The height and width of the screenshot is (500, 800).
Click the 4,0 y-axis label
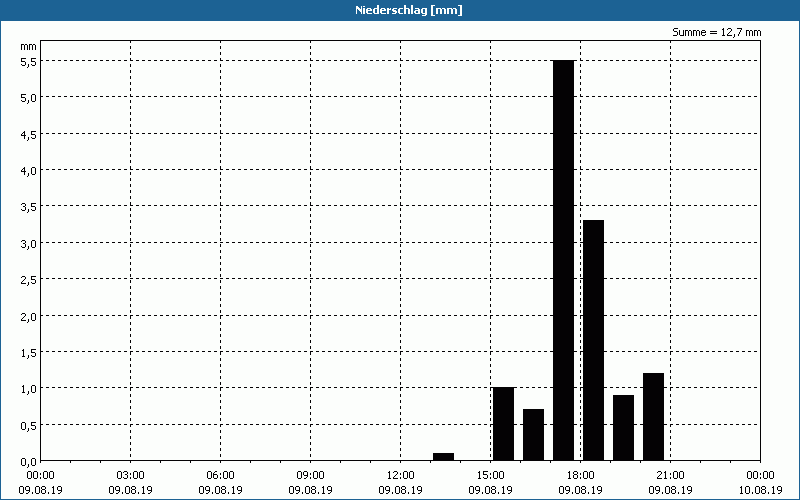(x=28, y=170)
